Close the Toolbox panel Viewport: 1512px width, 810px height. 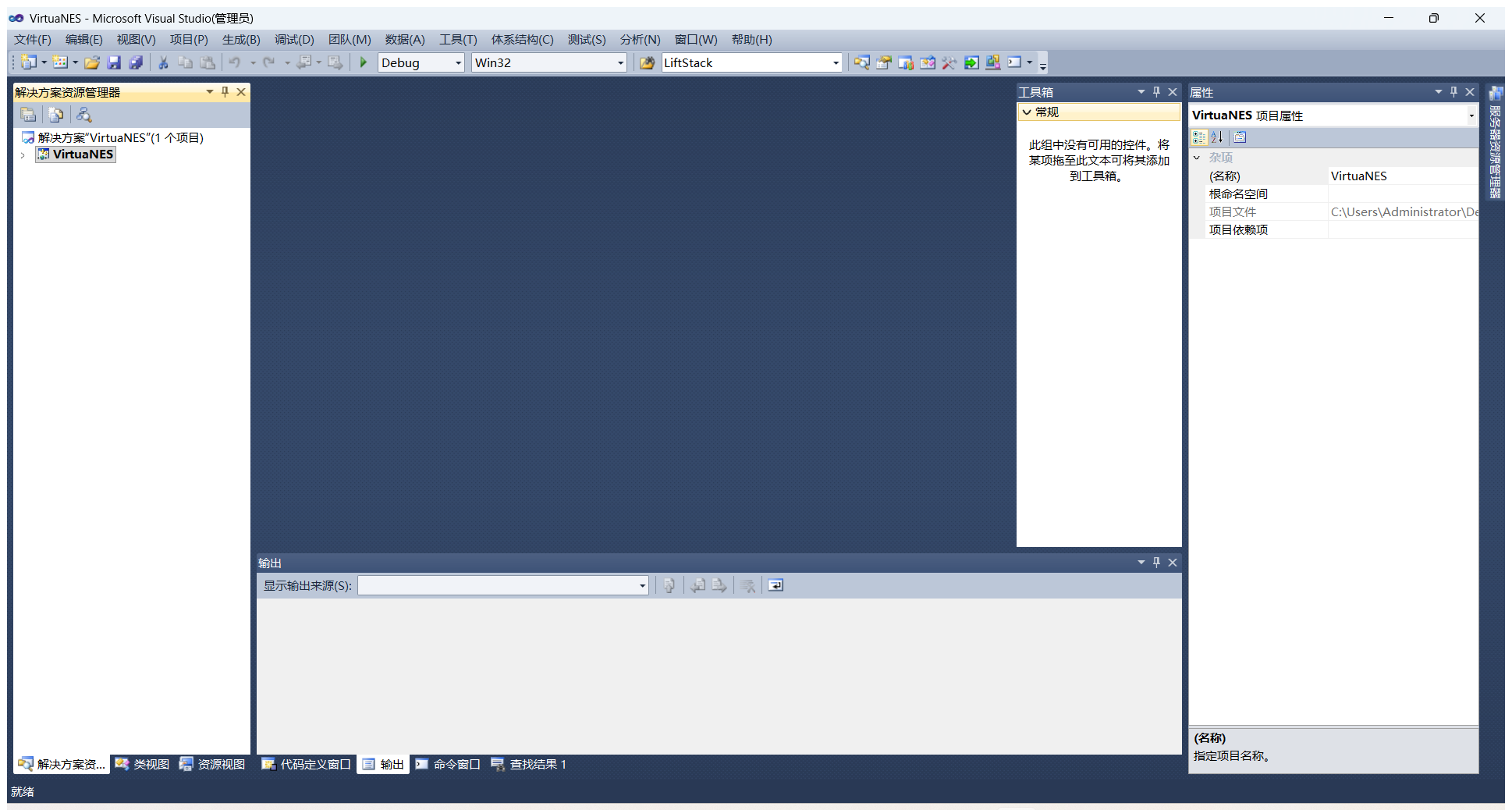[1173, 92]
